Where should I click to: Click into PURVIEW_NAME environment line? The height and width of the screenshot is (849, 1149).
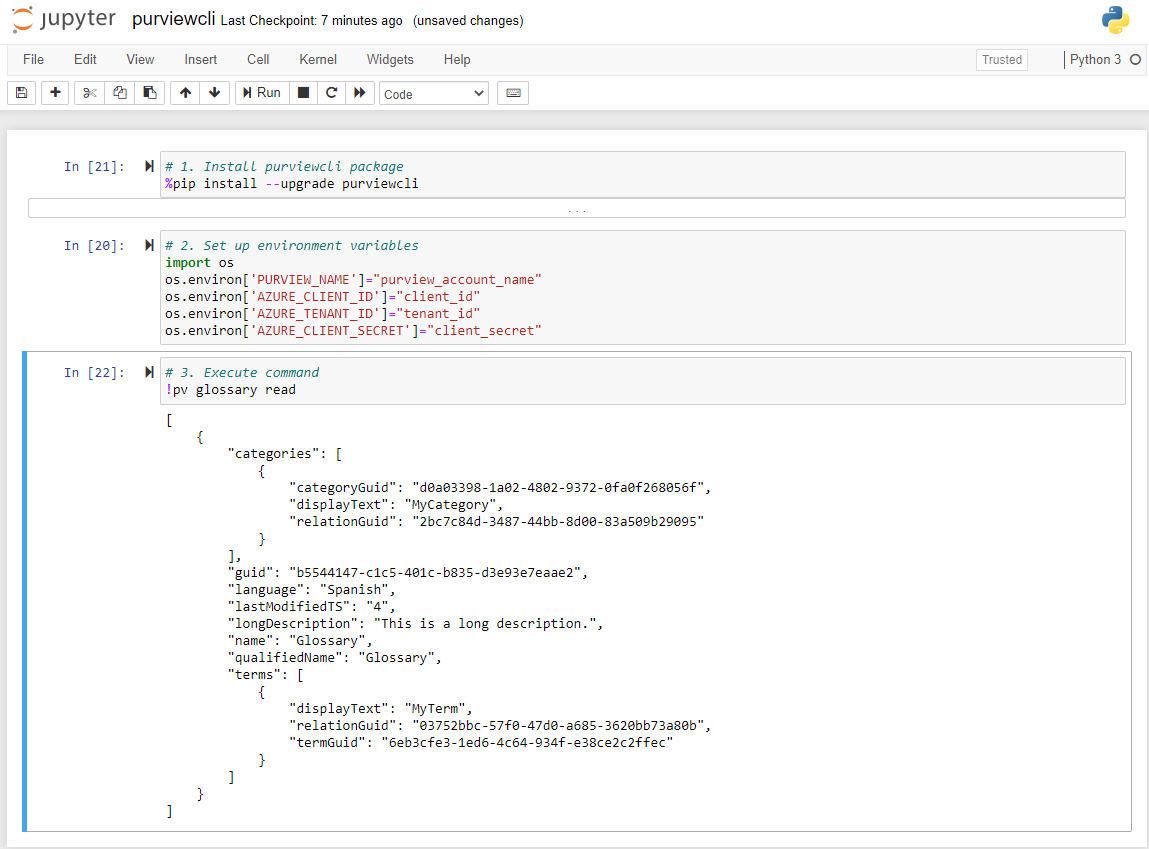(x=353, y=279)
